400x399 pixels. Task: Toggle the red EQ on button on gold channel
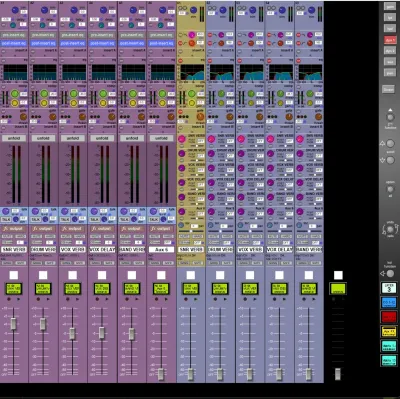click(x=180, y=61)
